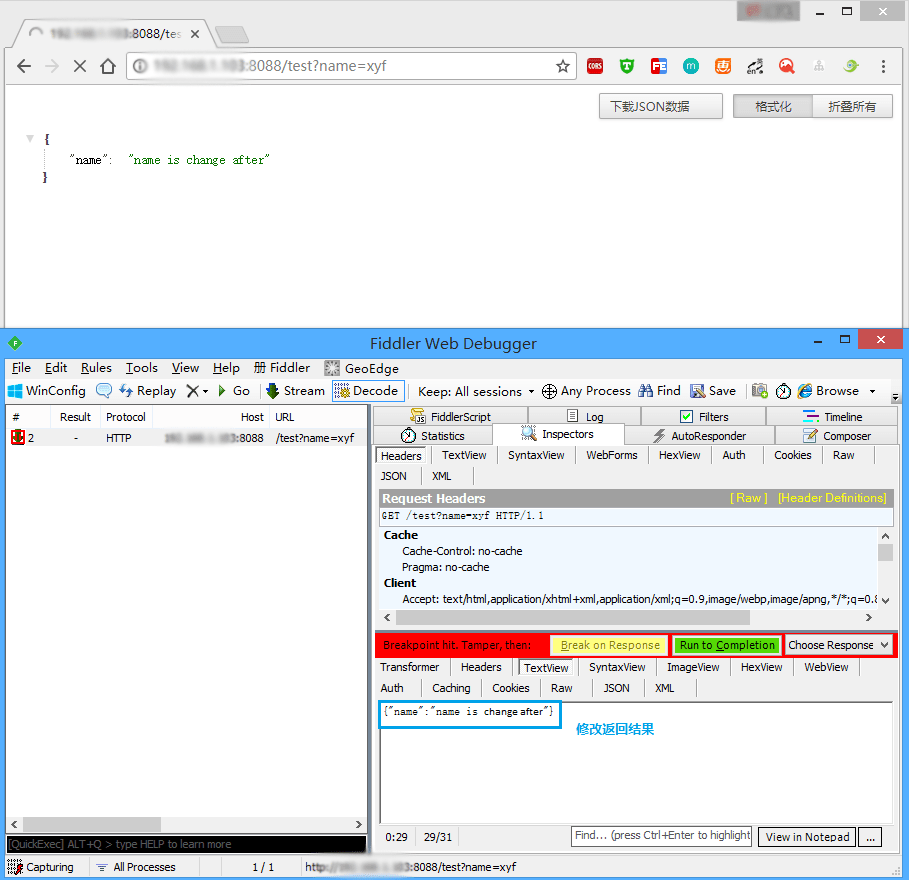Open the red CORS extension
909x880 pixels.
pyautogui.click(x=595, y=66)
